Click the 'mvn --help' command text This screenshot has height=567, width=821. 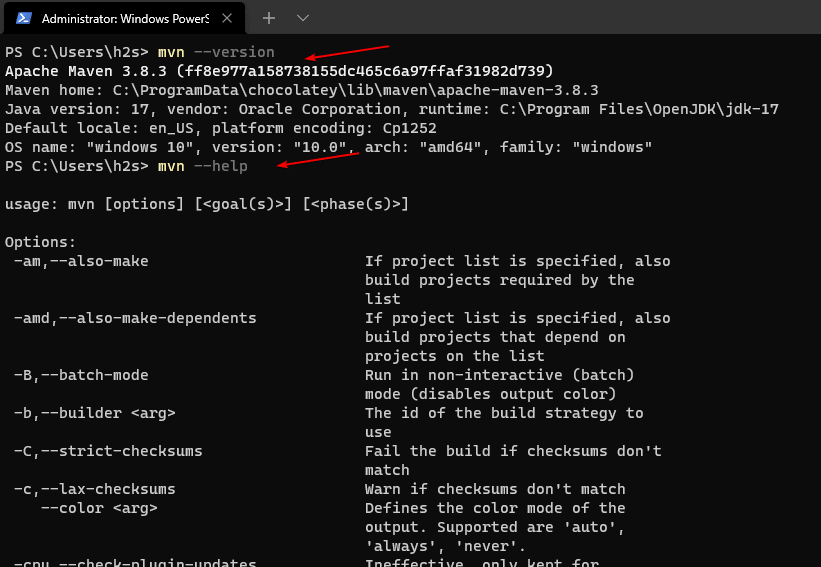[203, 166]
